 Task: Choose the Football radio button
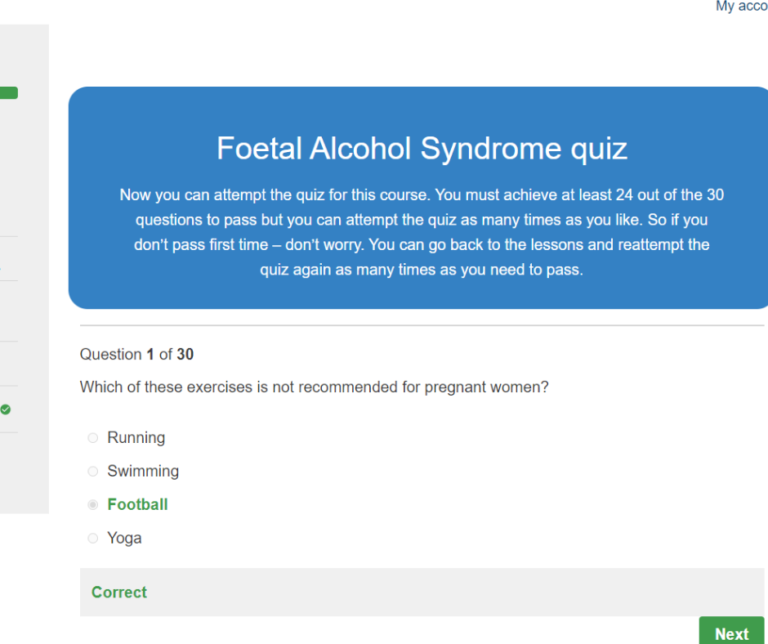(x=93, y=505)
